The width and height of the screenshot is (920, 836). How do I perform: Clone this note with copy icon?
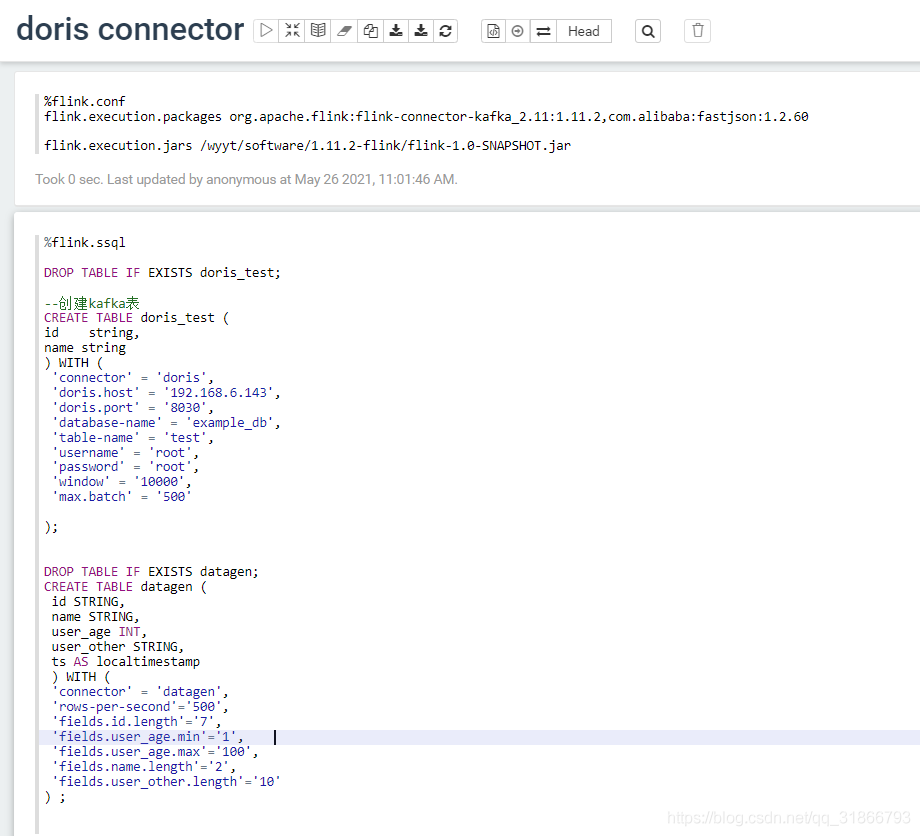pos(370,31)
